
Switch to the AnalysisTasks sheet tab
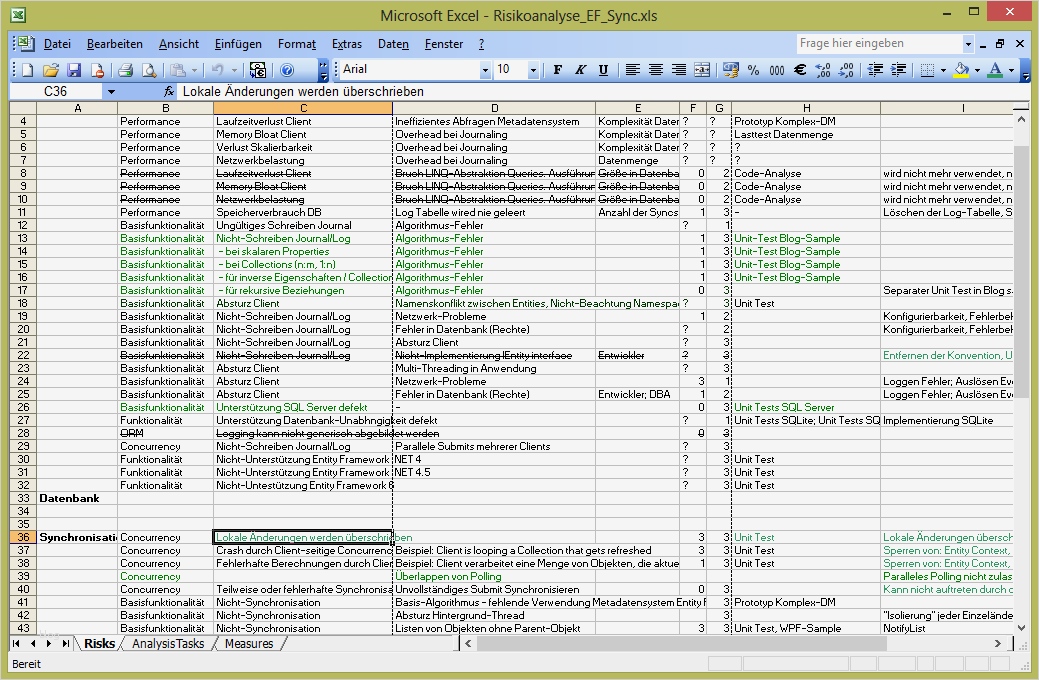coord(168,644)
